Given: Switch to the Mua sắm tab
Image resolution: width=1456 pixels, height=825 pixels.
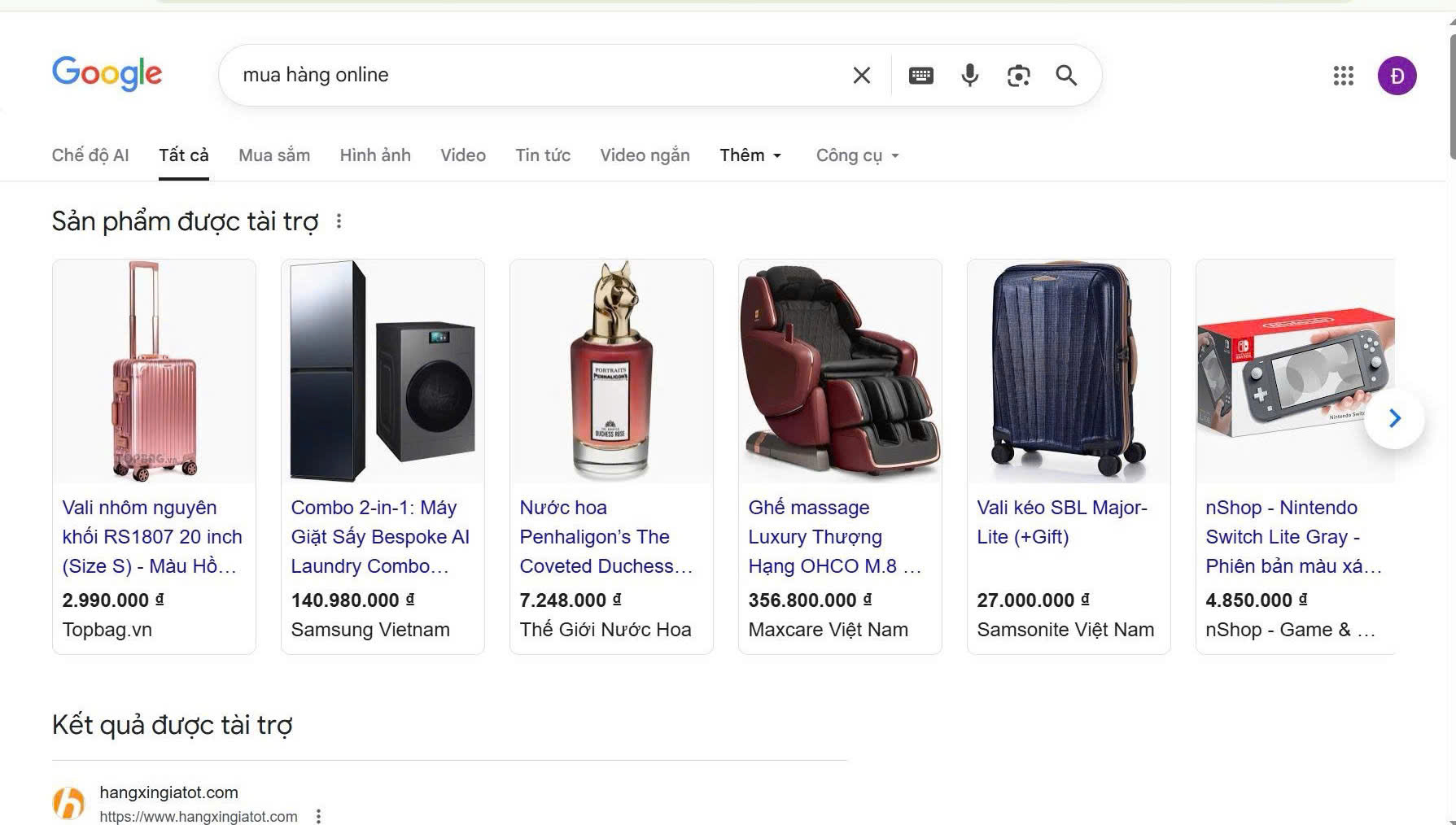Looking at the screenshot, I should coord(274,155).
